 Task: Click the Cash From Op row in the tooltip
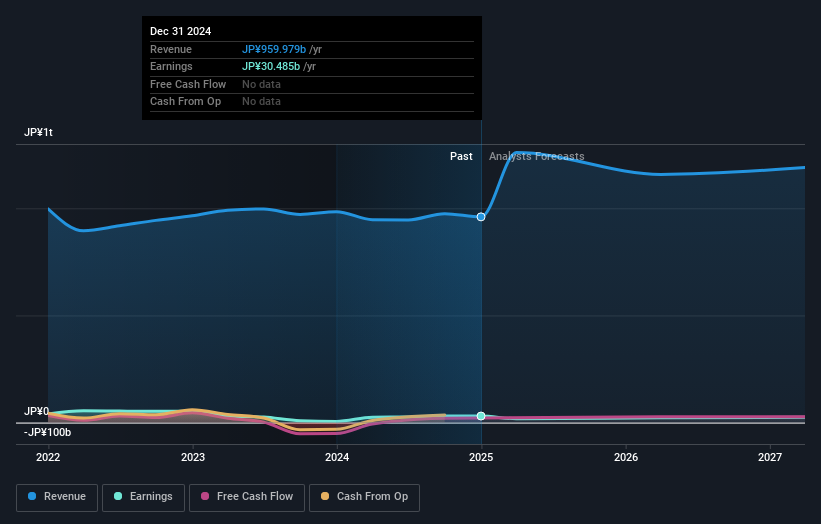(x=312, y=102)
